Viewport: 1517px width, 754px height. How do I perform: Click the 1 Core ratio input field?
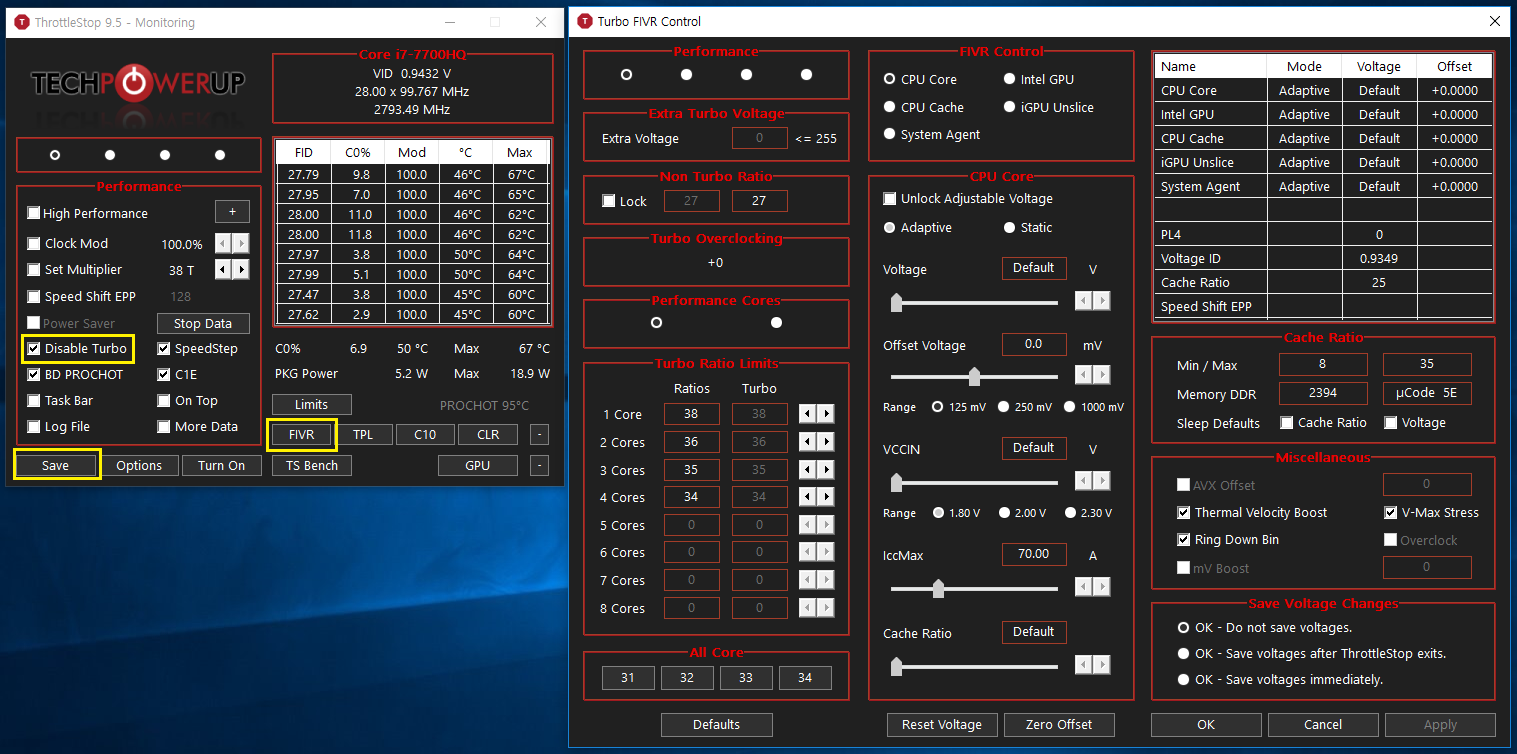tap(691, 414)
